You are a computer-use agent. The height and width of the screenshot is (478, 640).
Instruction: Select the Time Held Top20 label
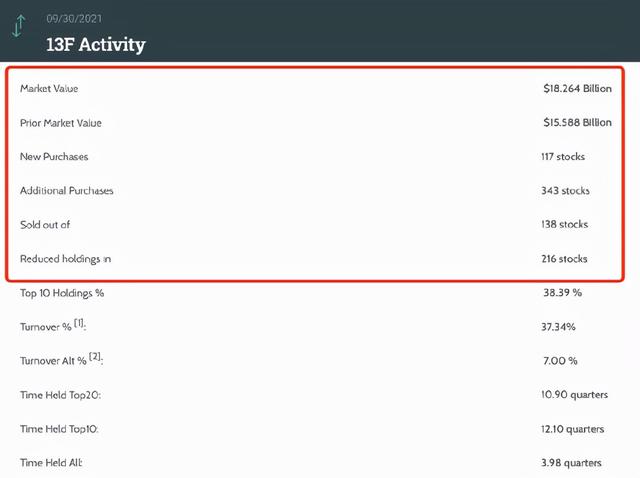click(60, 395)
